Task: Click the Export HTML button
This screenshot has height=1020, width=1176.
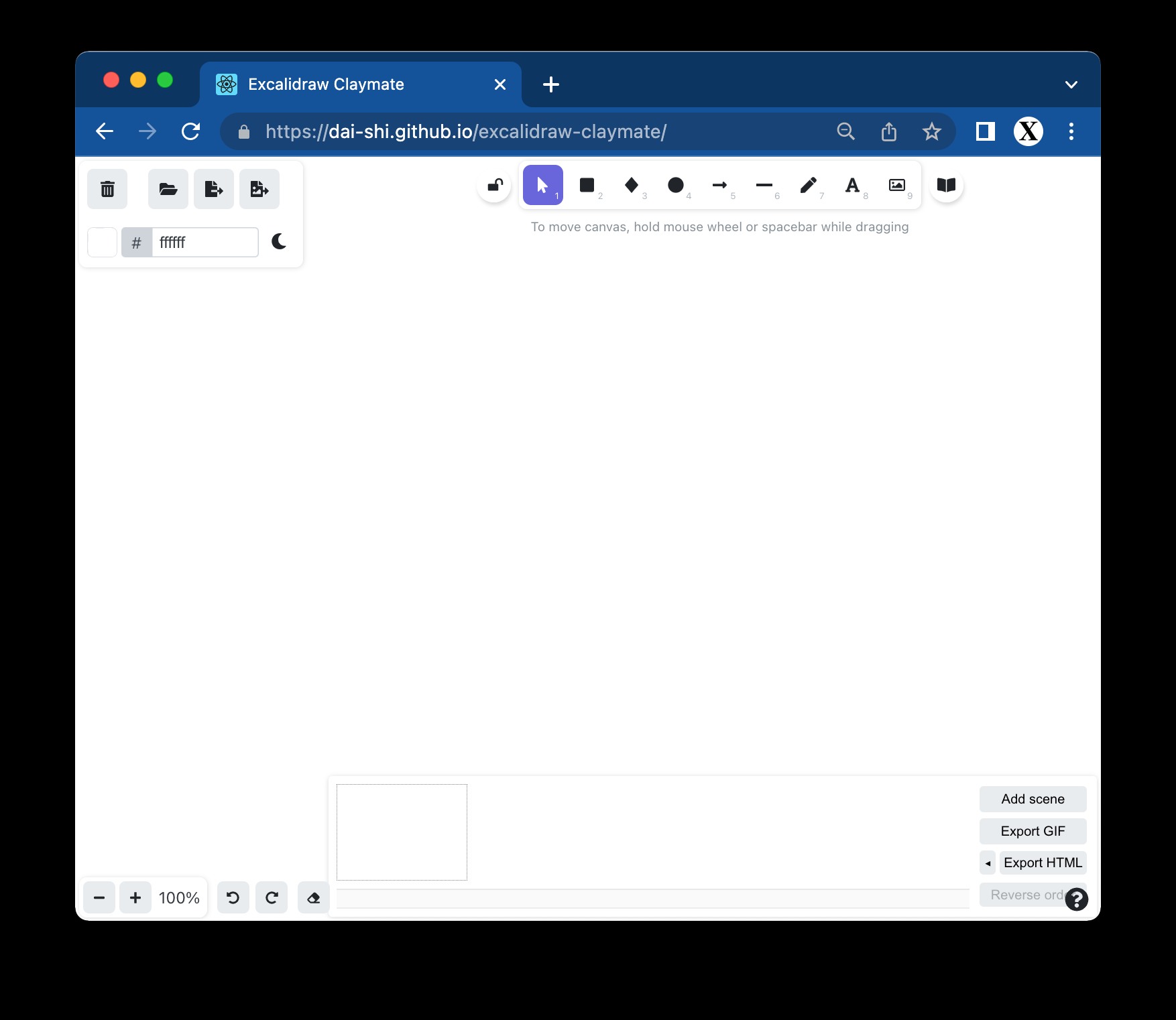Action: point(1043,863)
